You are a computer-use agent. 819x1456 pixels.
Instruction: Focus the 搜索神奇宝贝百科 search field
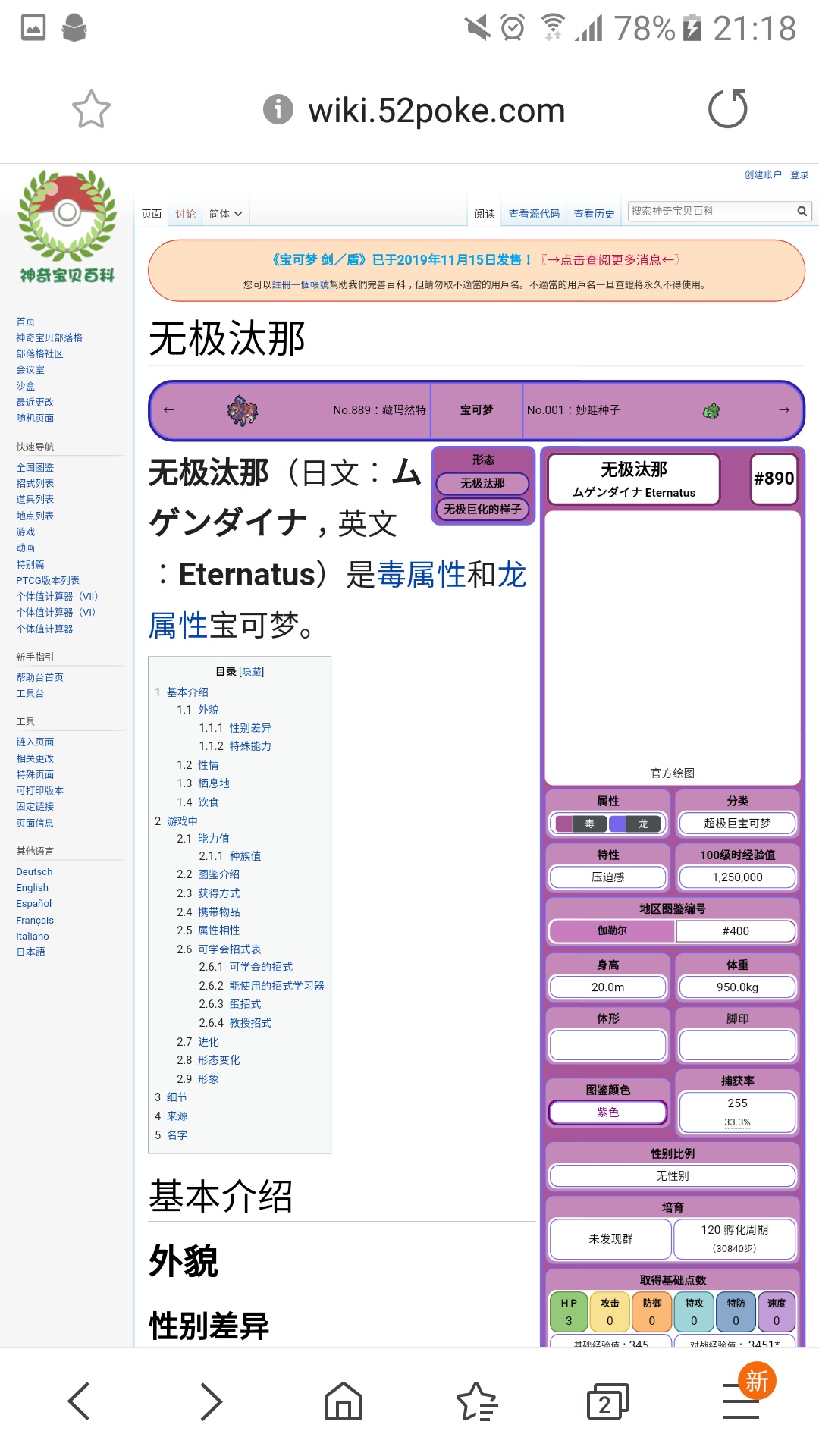coord(709,212)
